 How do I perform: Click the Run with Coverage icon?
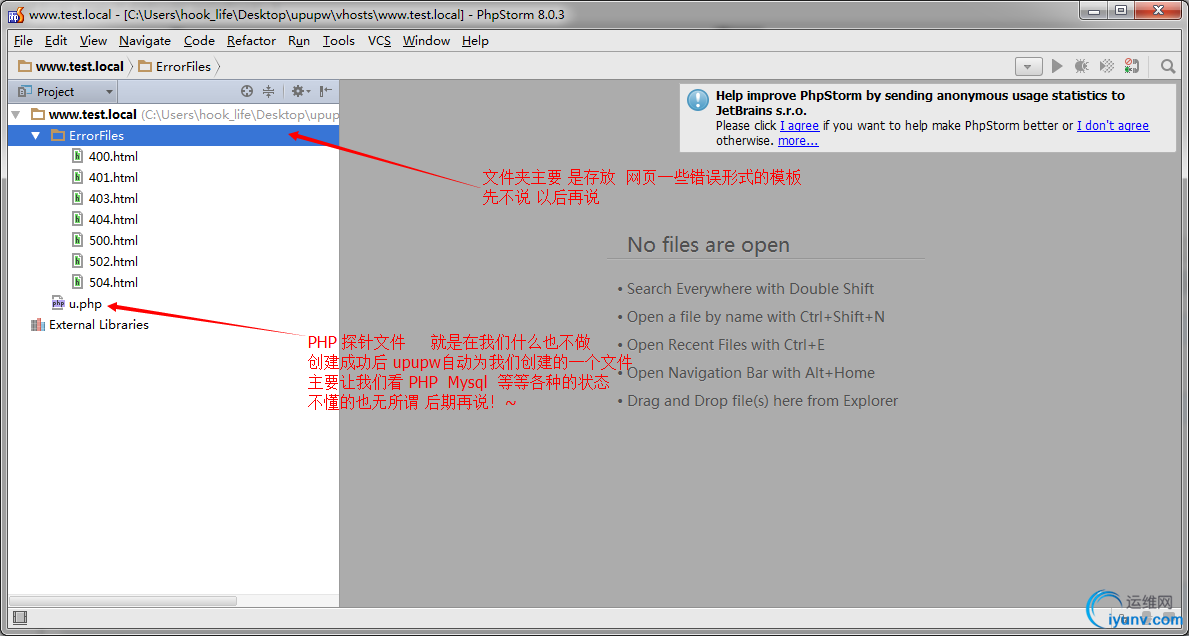click(x=1107, y=67)
